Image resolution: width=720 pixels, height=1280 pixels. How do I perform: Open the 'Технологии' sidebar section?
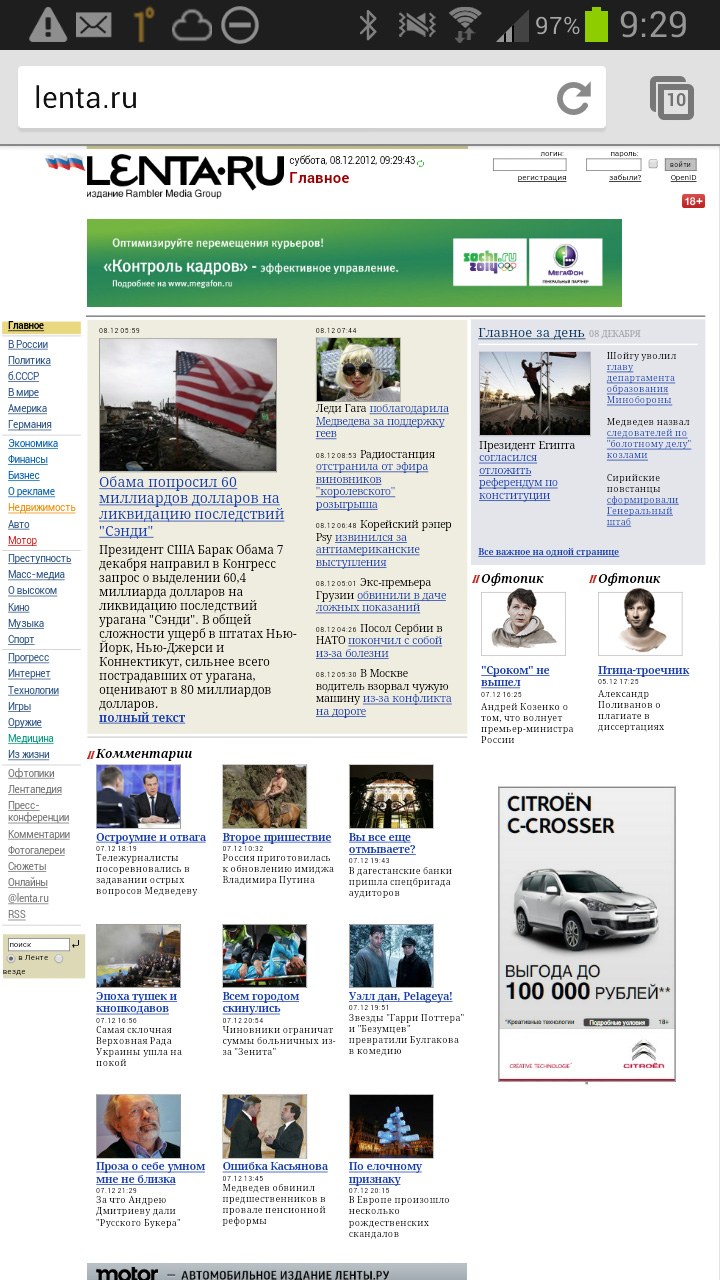click(33, 690)
